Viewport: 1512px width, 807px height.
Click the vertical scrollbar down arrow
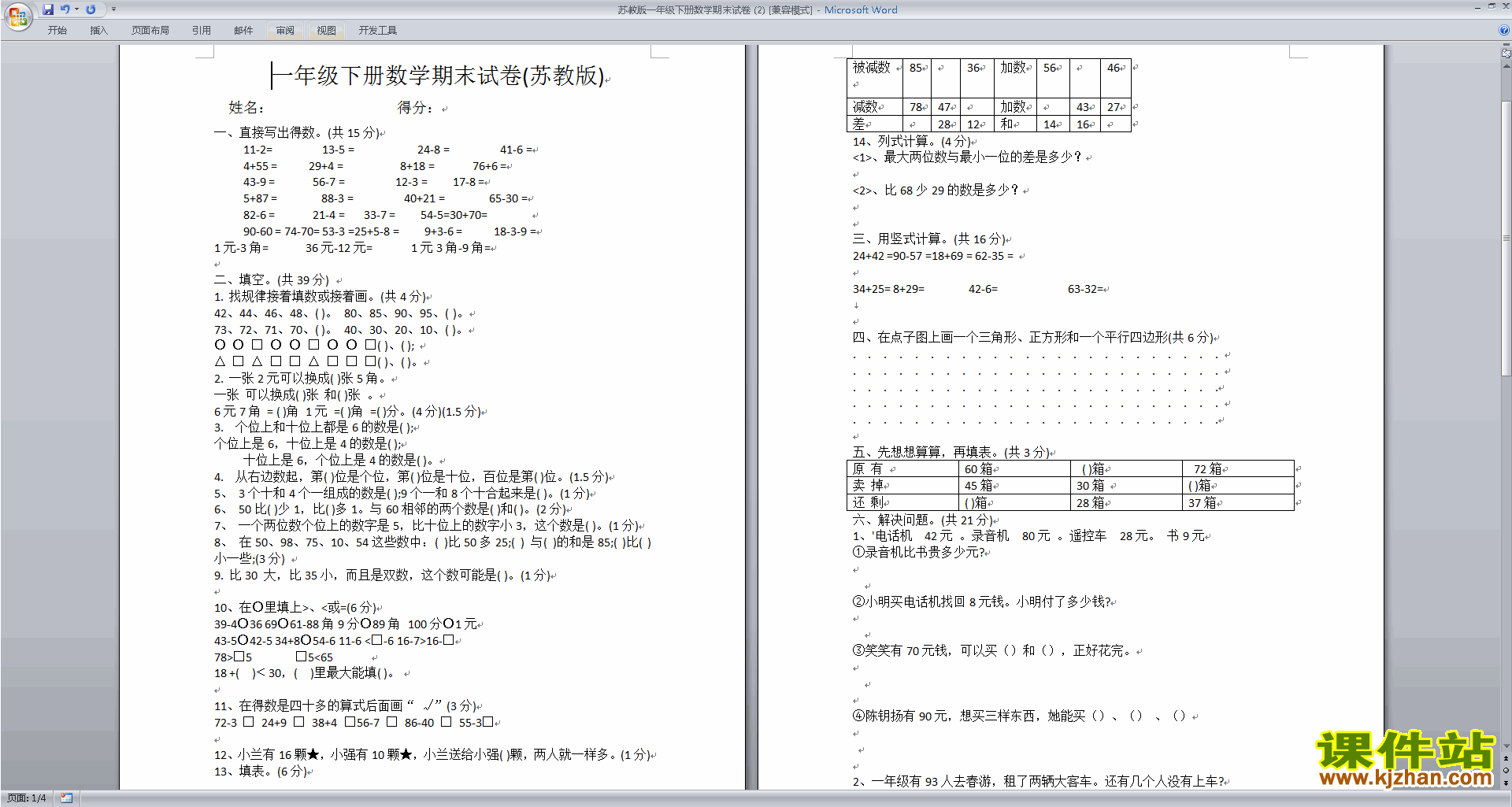tap(1506, 746)
